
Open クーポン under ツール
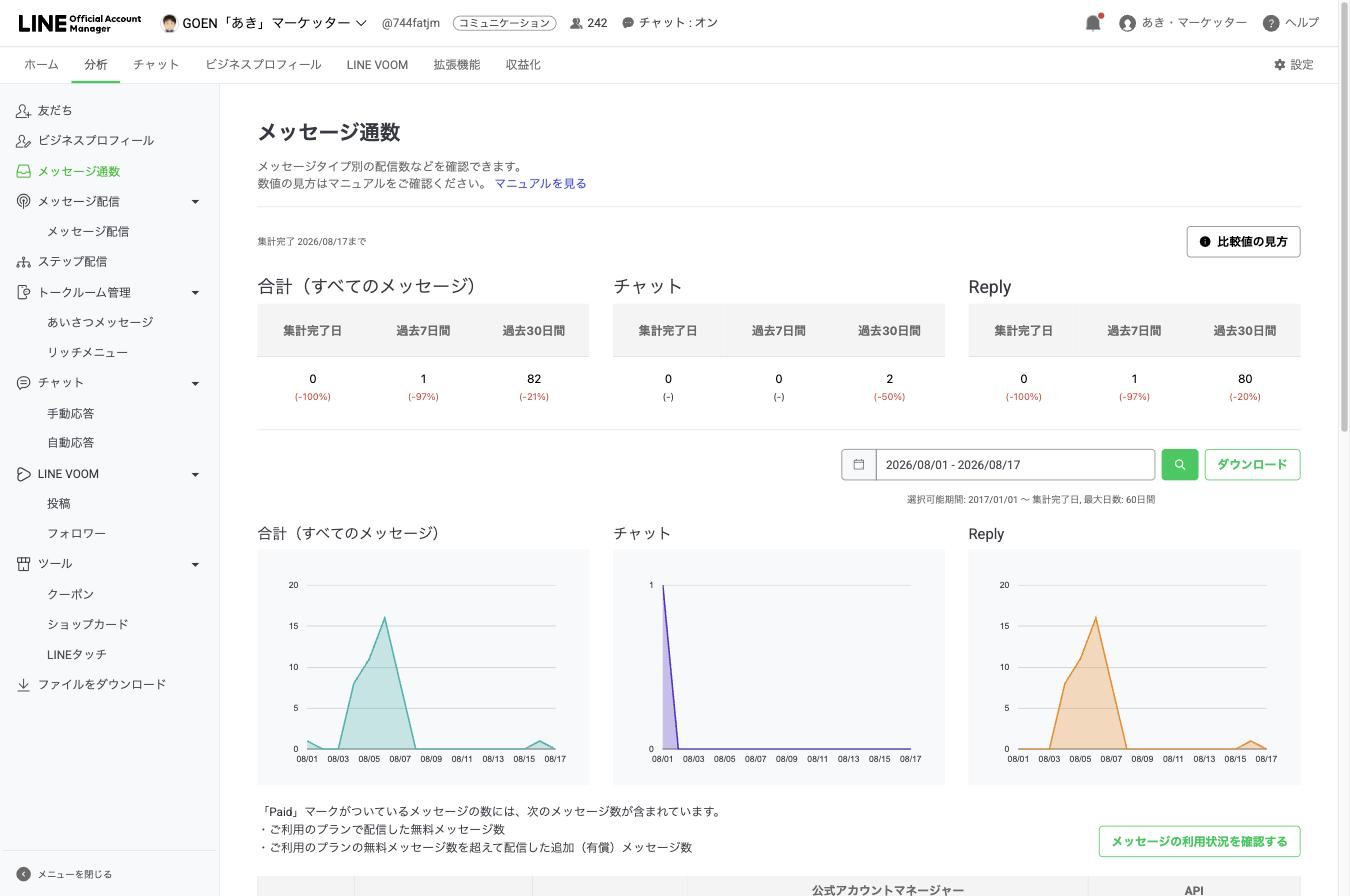(70, 594)
